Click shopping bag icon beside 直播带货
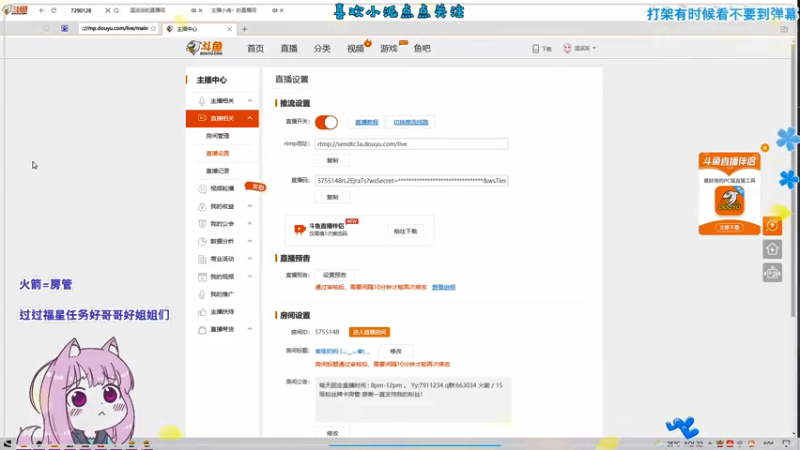 (202, 330)
